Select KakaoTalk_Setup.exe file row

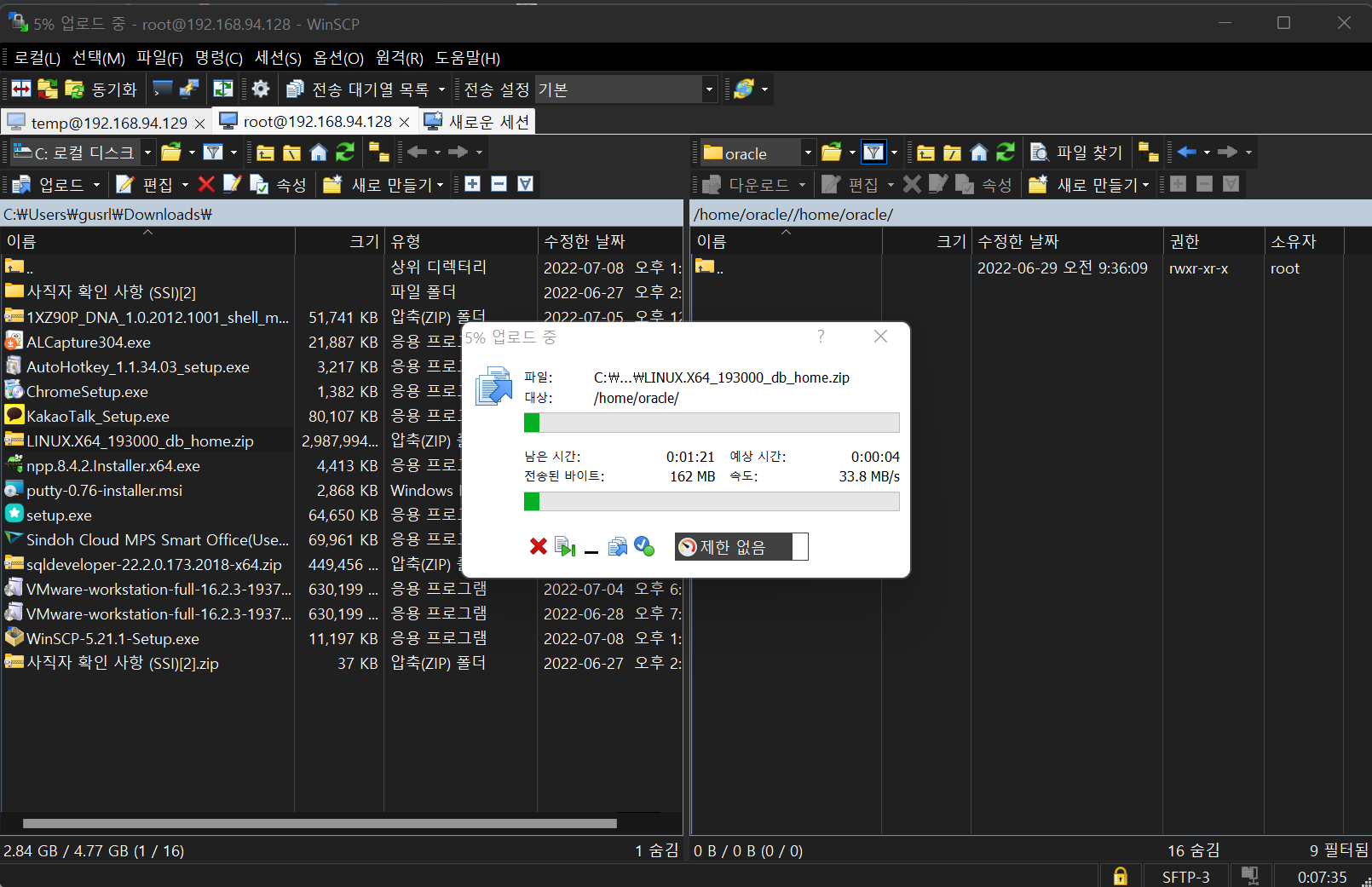tap(98, 416)
